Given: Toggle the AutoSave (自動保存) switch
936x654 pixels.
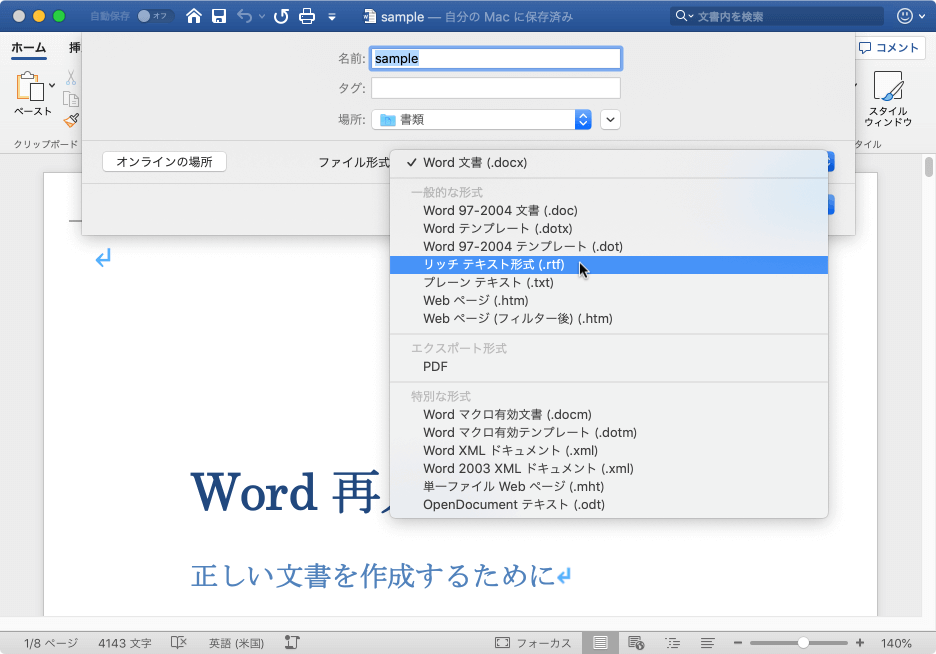Looking at the screenshot, I should [153, 16].
